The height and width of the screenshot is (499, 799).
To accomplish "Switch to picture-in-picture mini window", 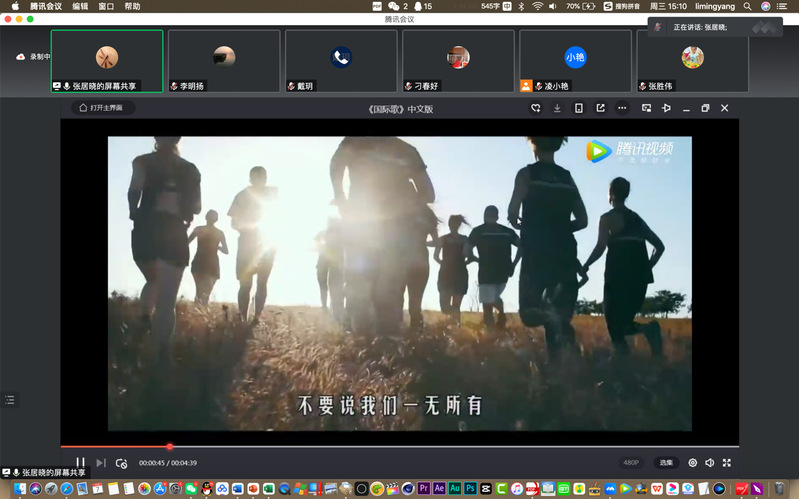I will [x=645, y=108].
